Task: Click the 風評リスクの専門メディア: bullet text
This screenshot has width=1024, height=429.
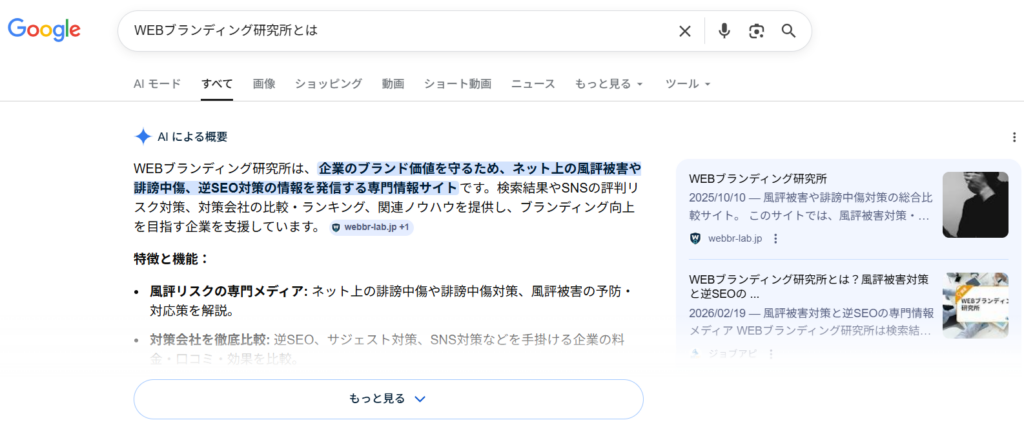Action: coord(229,291)
